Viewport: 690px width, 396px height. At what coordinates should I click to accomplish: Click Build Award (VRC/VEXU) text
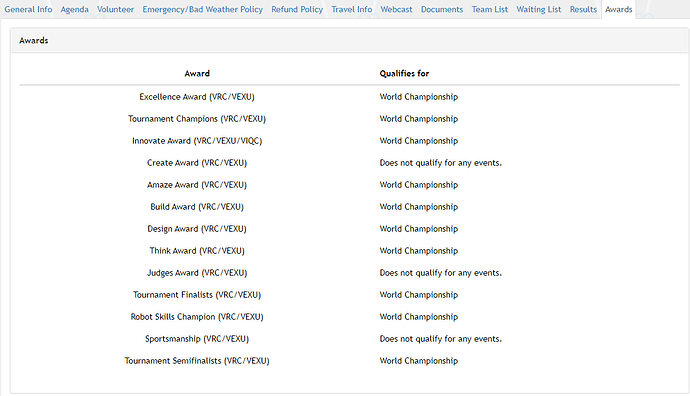point(197,207)
